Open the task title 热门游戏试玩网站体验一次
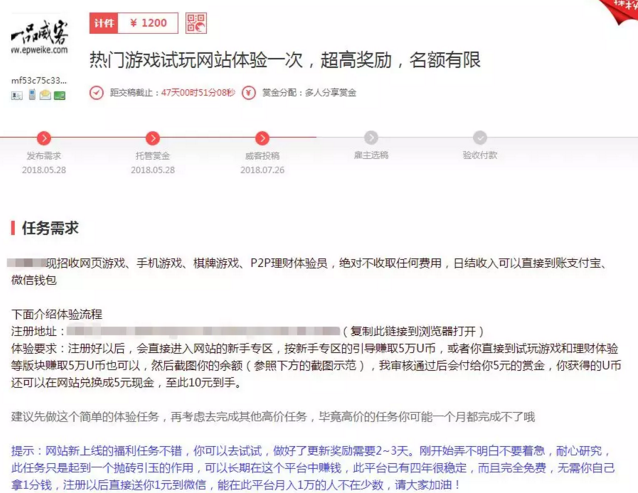638x493 pixels. 285,59
